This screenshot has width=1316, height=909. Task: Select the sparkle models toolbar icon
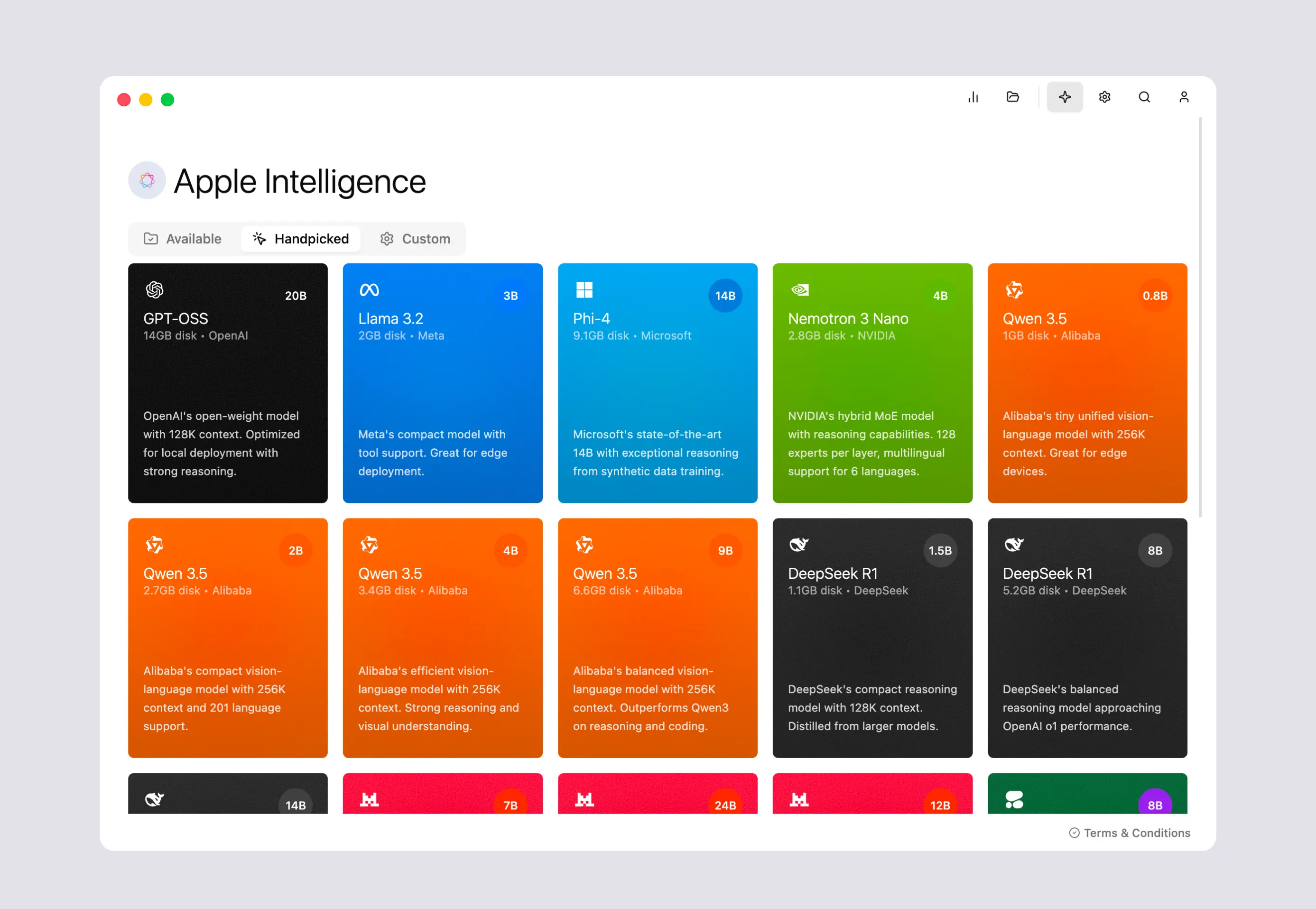pos(1064,97)
